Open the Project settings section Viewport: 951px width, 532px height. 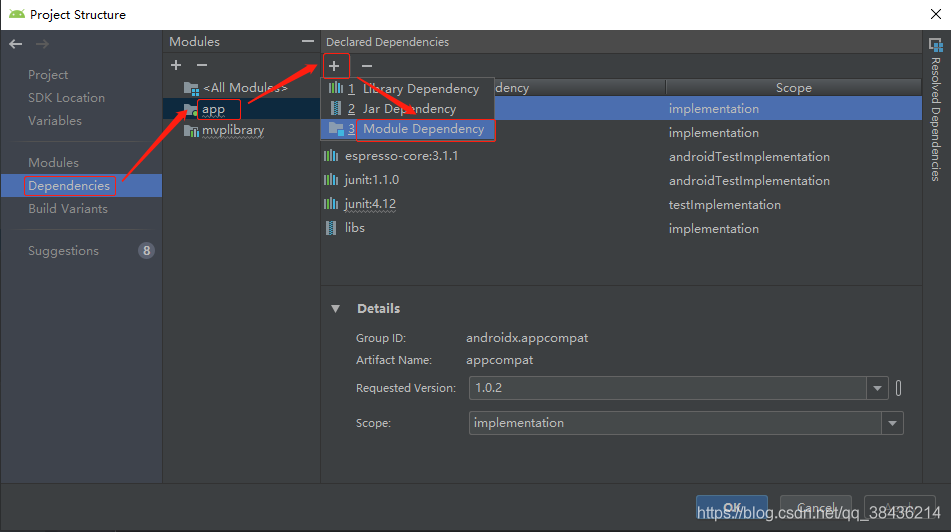point(48,75)
